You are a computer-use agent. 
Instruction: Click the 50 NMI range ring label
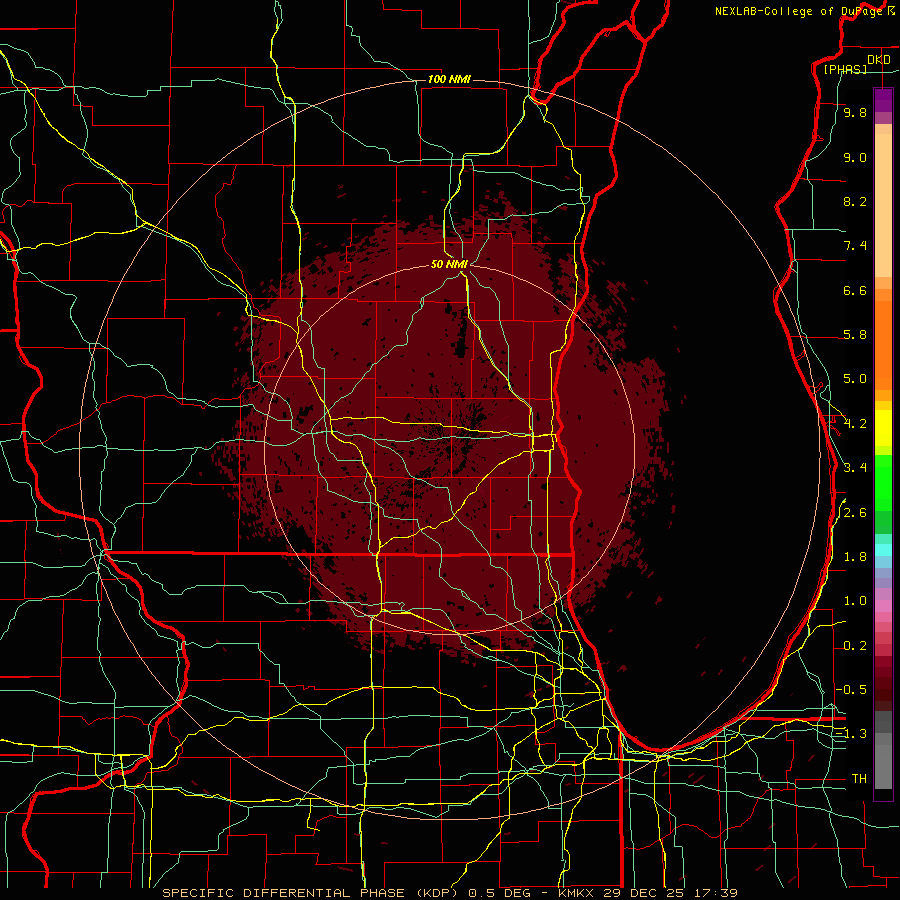449,264
